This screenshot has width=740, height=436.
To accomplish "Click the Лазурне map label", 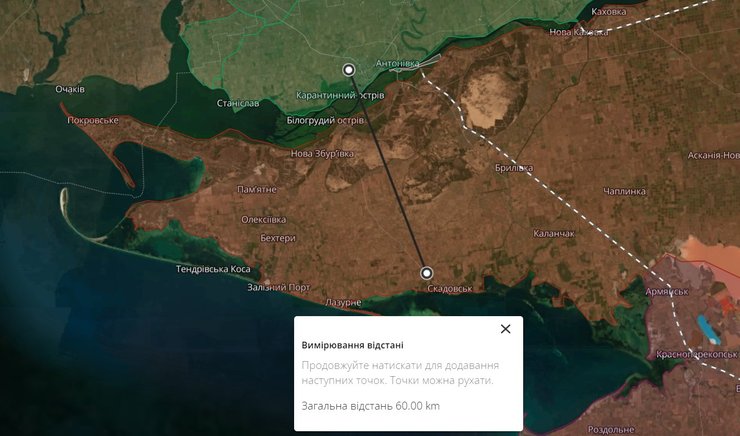I will (x=343, y=302).
